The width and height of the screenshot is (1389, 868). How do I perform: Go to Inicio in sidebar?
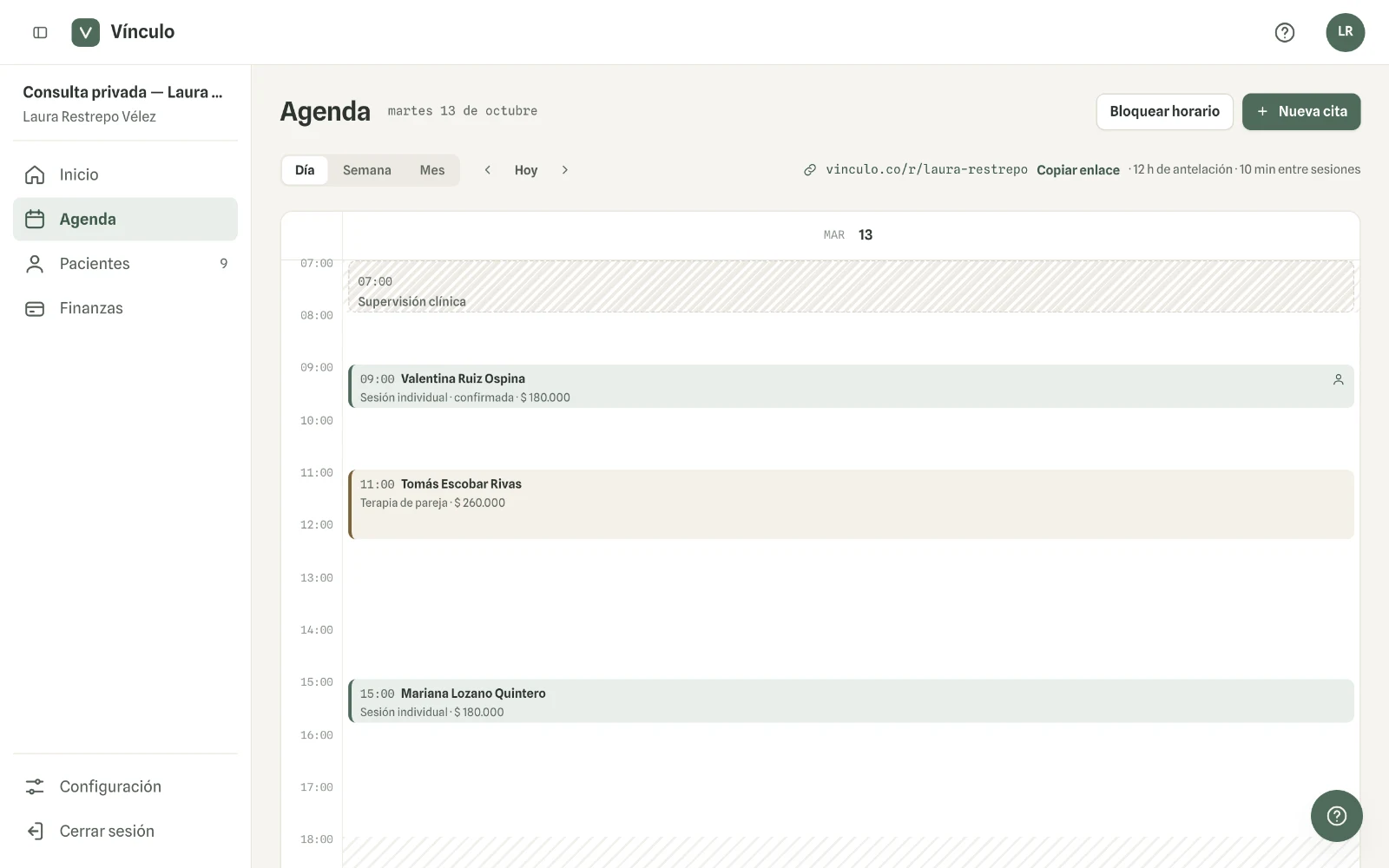click(125, 174)
